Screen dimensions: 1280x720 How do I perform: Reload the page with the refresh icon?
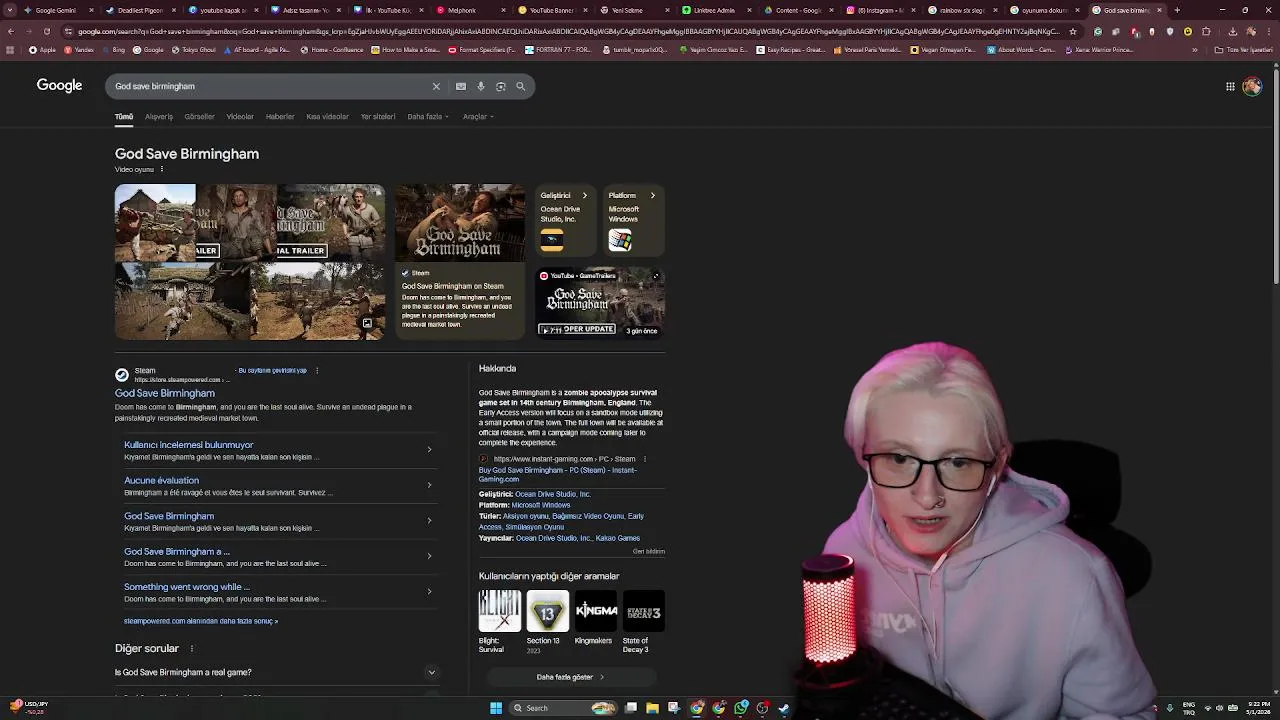(x=47, y=31)
